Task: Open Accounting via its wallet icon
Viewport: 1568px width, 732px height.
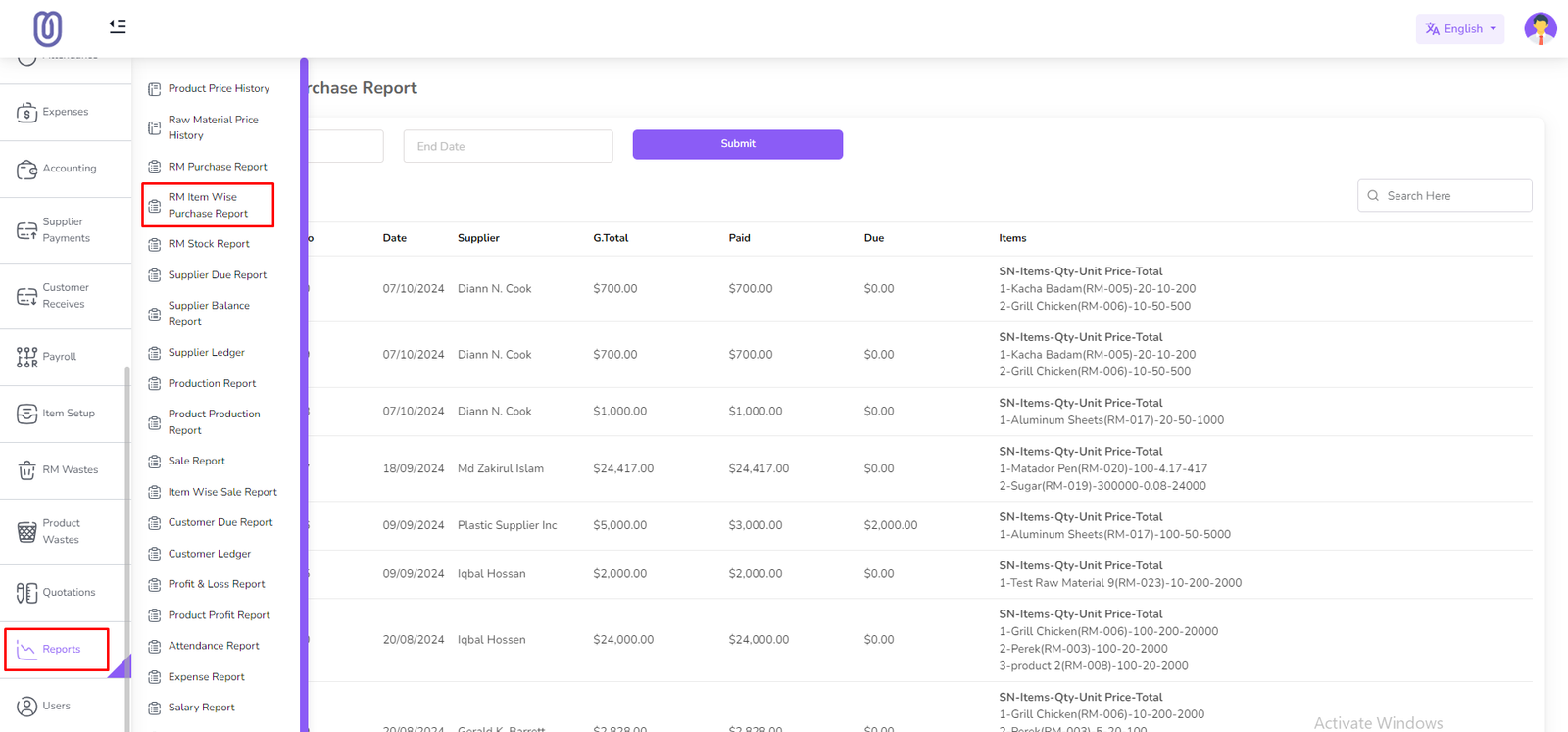Action: [x=26, y=170]
